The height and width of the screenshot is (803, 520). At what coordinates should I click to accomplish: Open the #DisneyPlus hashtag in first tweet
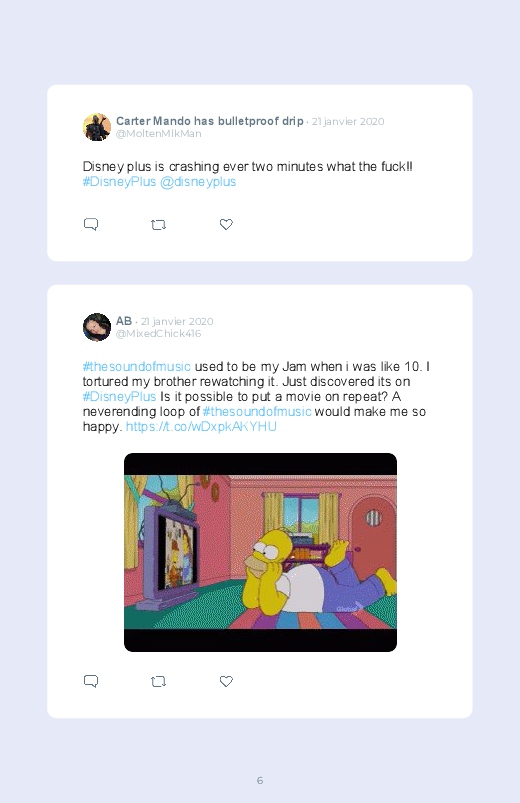tap(119, 182)
